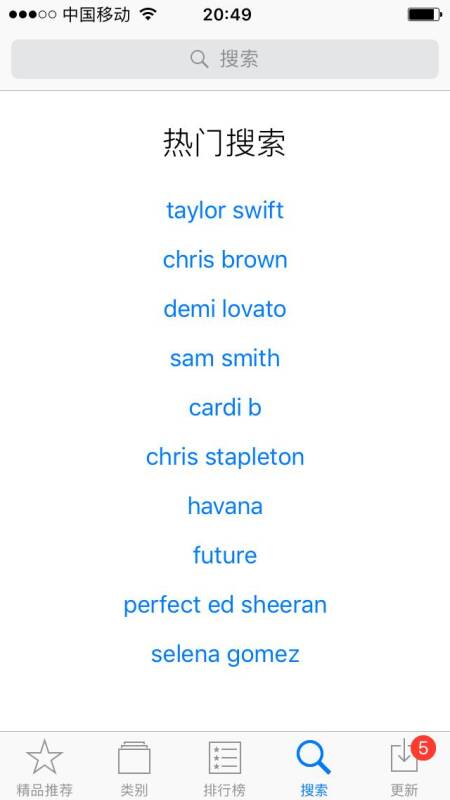Click the 搜索 search input field
The height and width of the screenshot is (800, 450).
click(x=224, y=59)
